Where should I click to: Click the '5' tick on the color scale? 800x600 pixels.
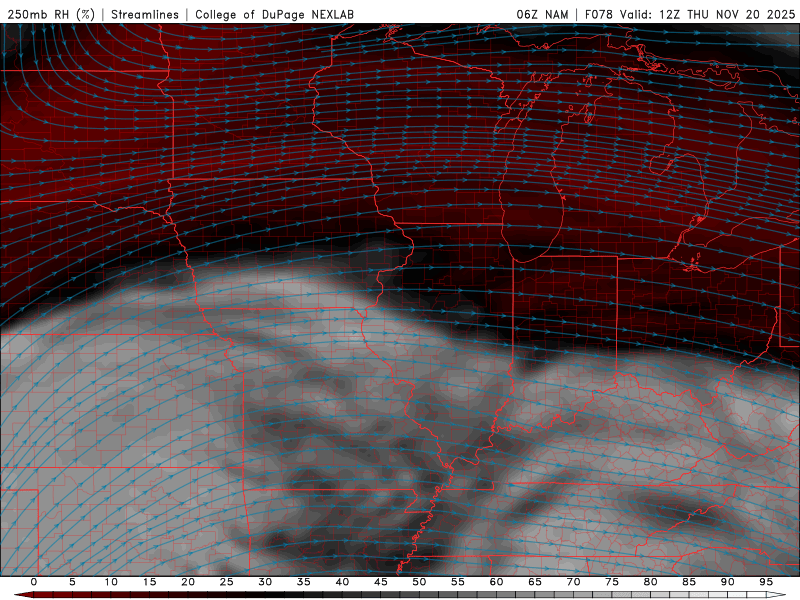click(72, 582)
